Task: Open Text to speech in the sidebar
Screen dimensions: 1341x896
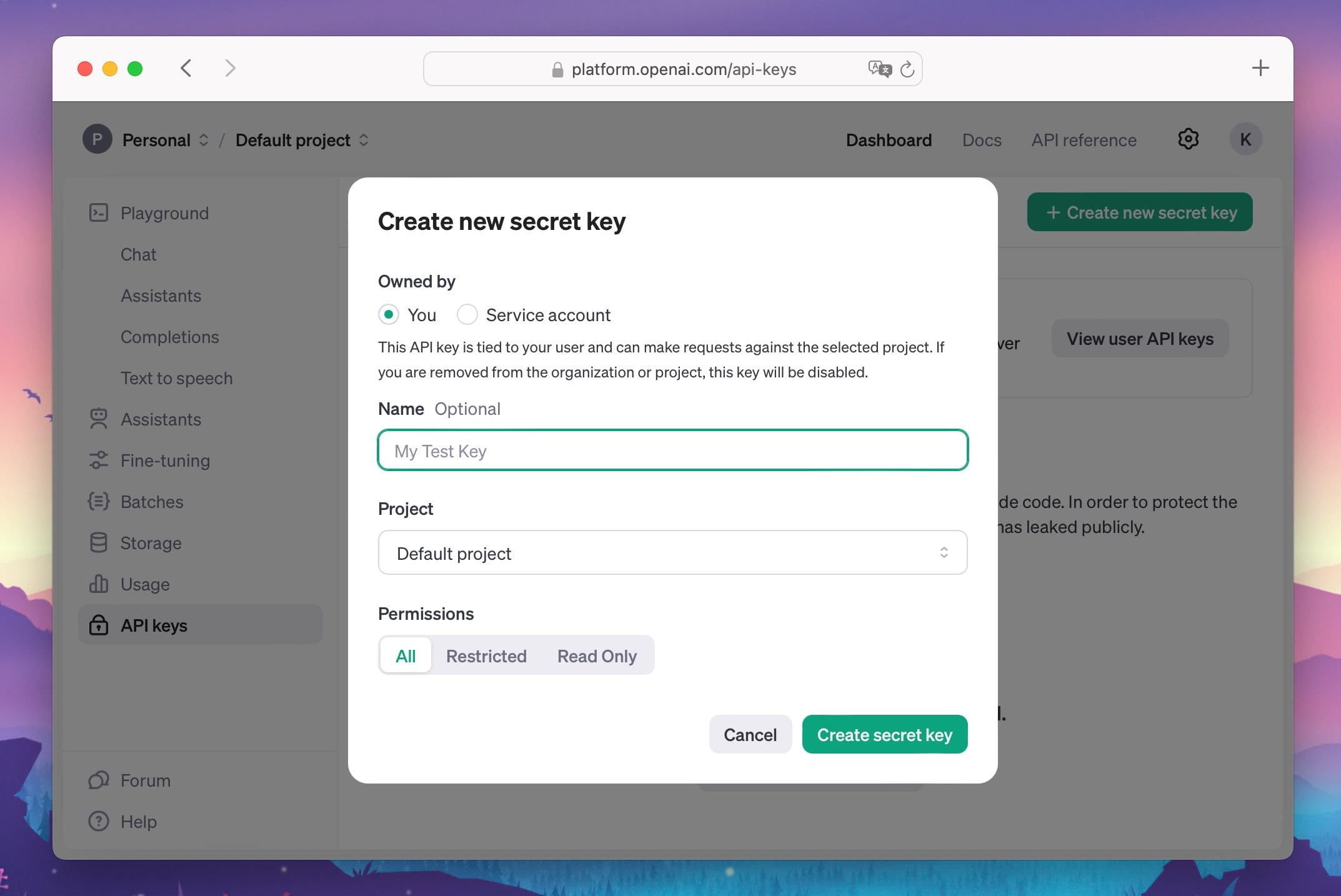Action: pos(176,378)
